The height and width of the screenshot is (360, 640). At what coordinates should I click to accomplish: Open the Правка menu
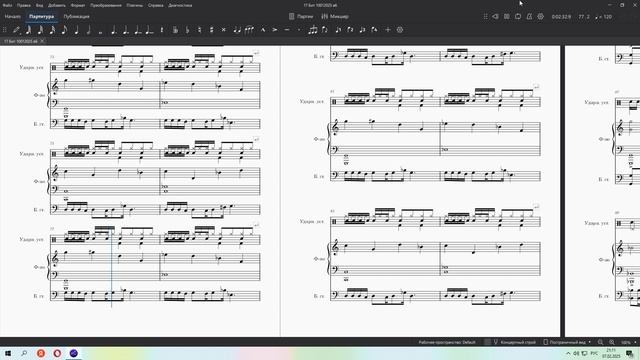pyautogui.click(x=24, y=5)
